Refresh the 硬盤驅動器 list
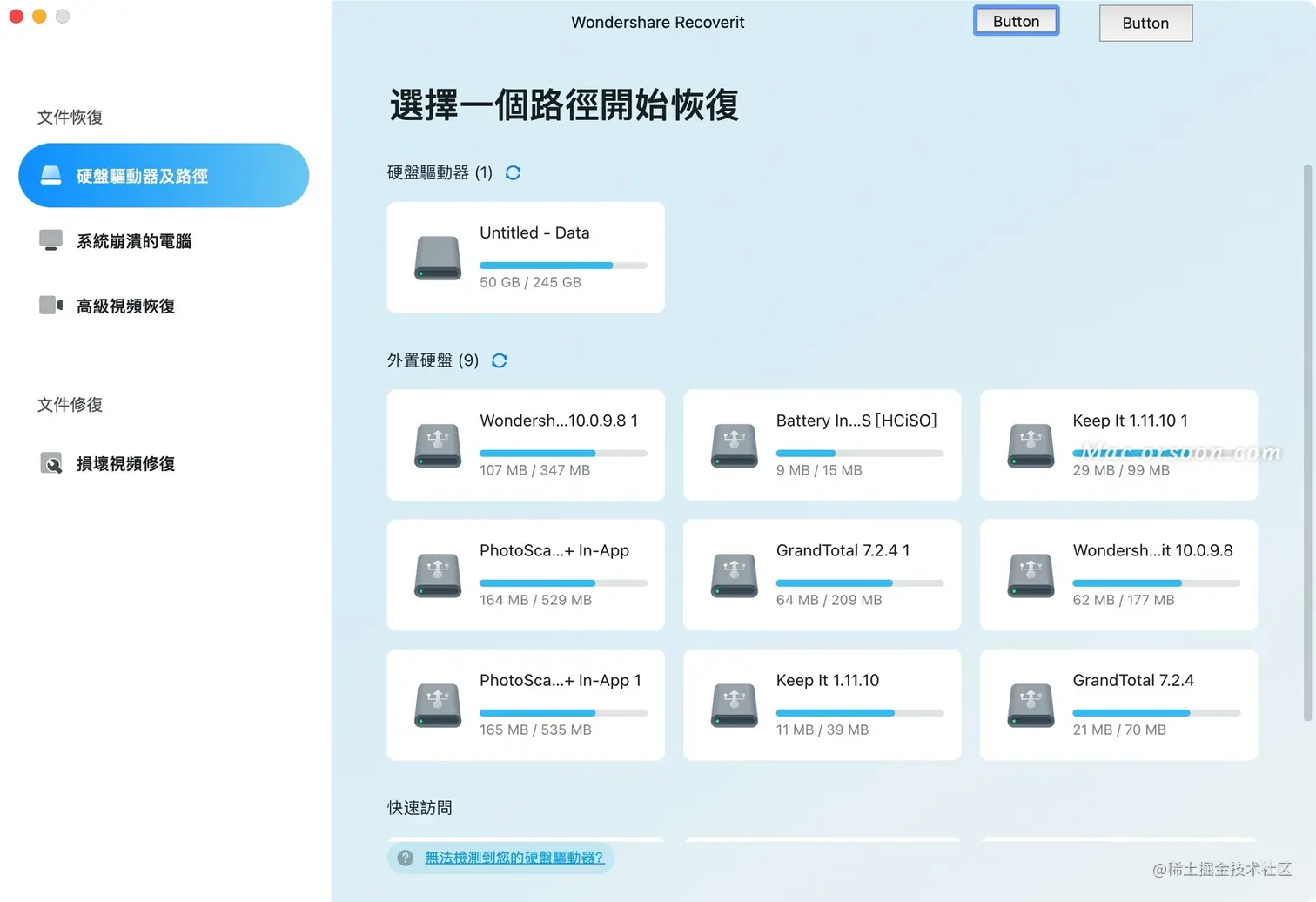The height and width of the screenshot is (902, 1316). (514, 172)
